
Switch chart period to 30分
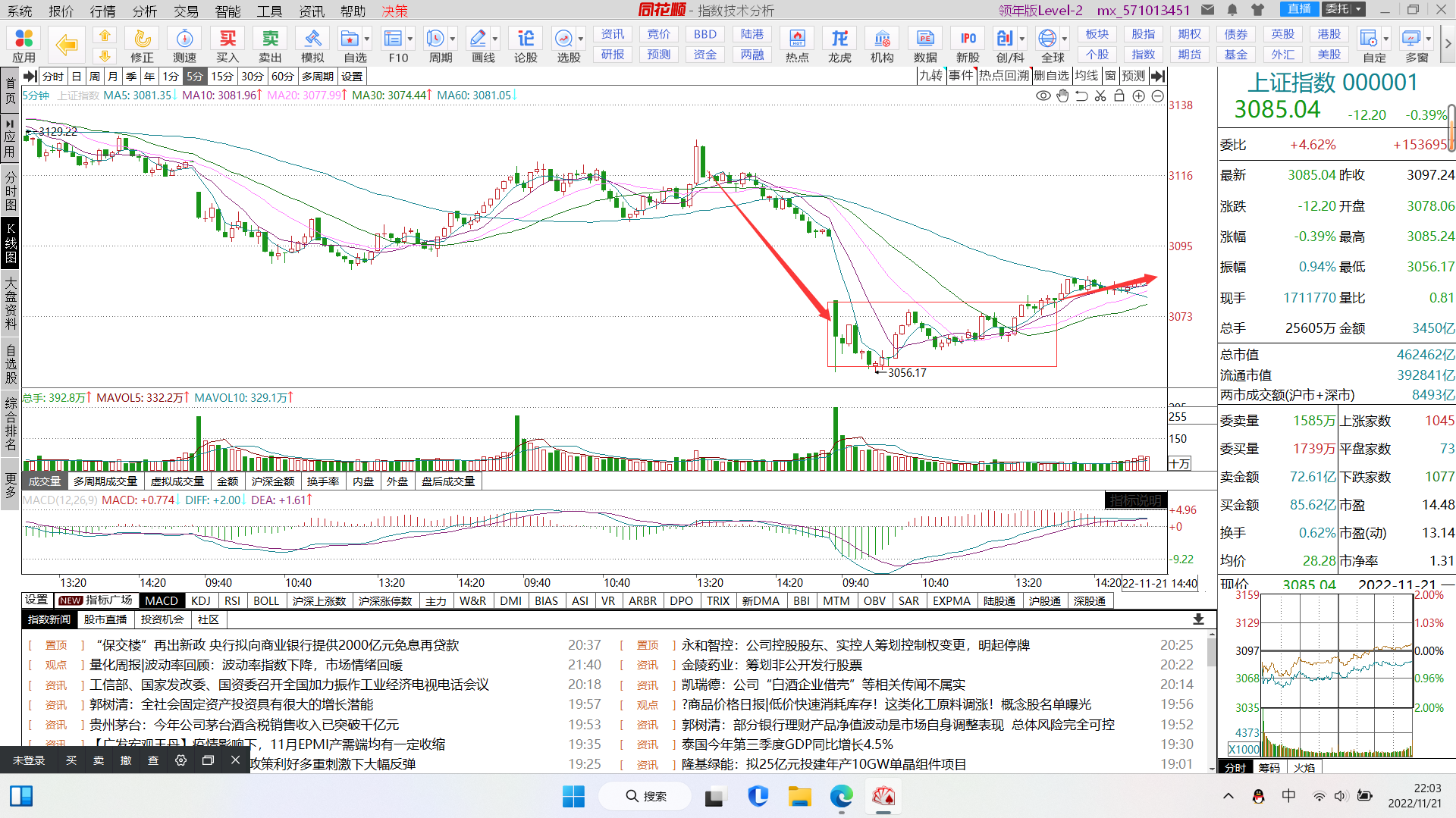pyautogui.click(x=252, y=77)
